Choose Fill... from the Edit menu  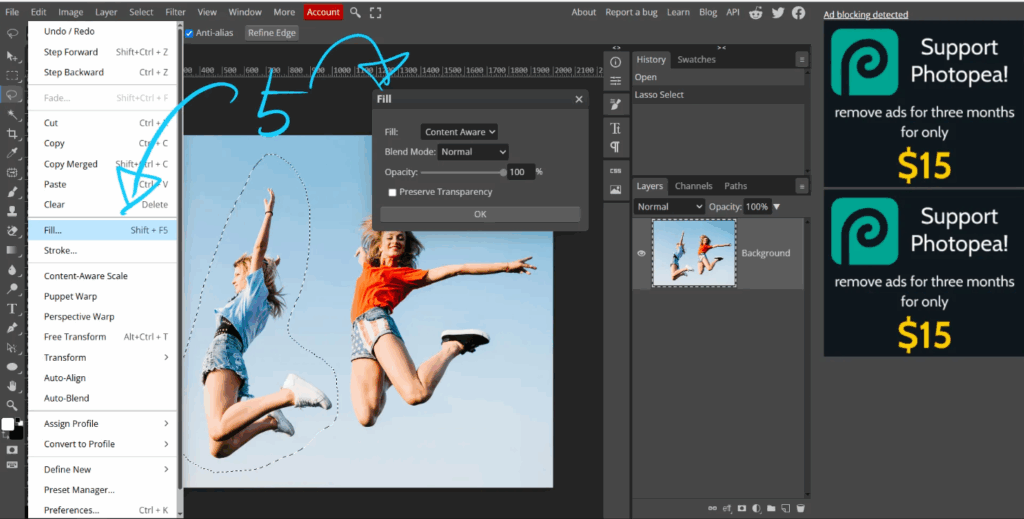(103, 230)
